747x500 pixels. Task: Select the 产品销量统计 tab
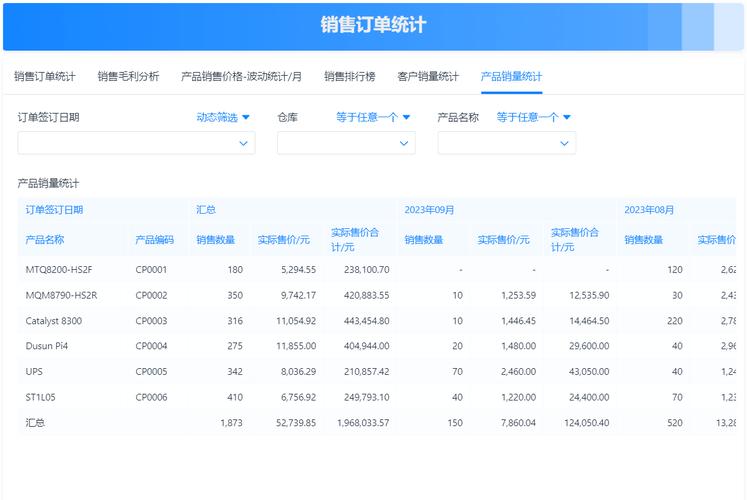tap(511, 76)
